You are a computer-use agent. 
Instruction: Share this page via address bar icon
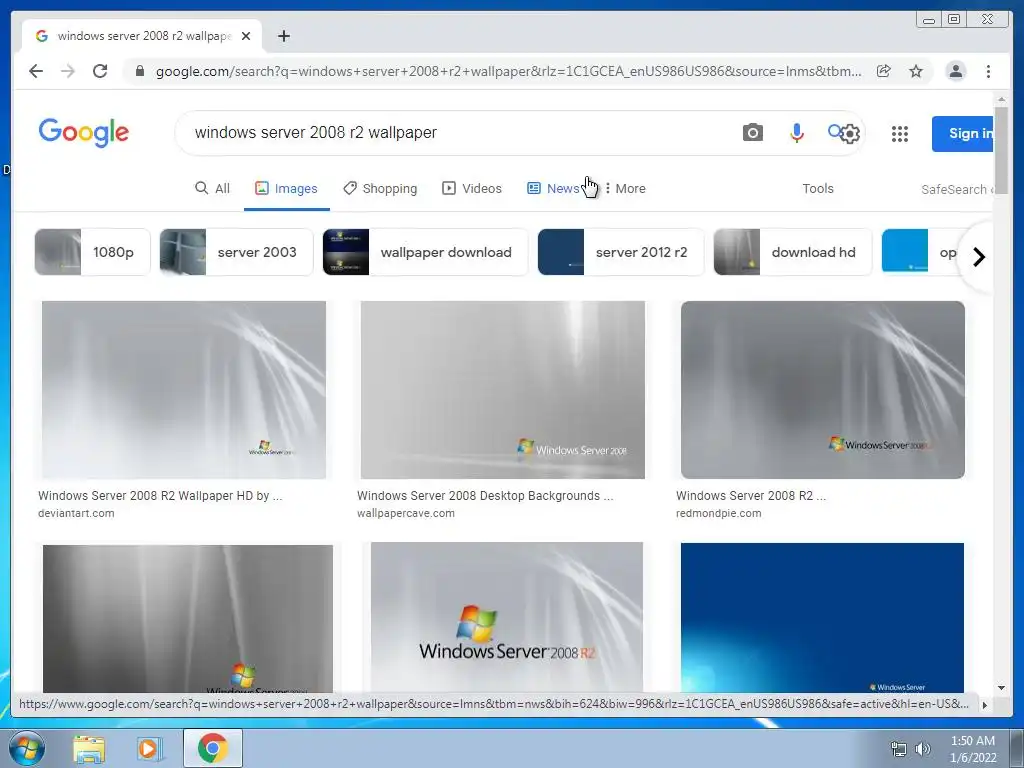click(x=884, y=71)
